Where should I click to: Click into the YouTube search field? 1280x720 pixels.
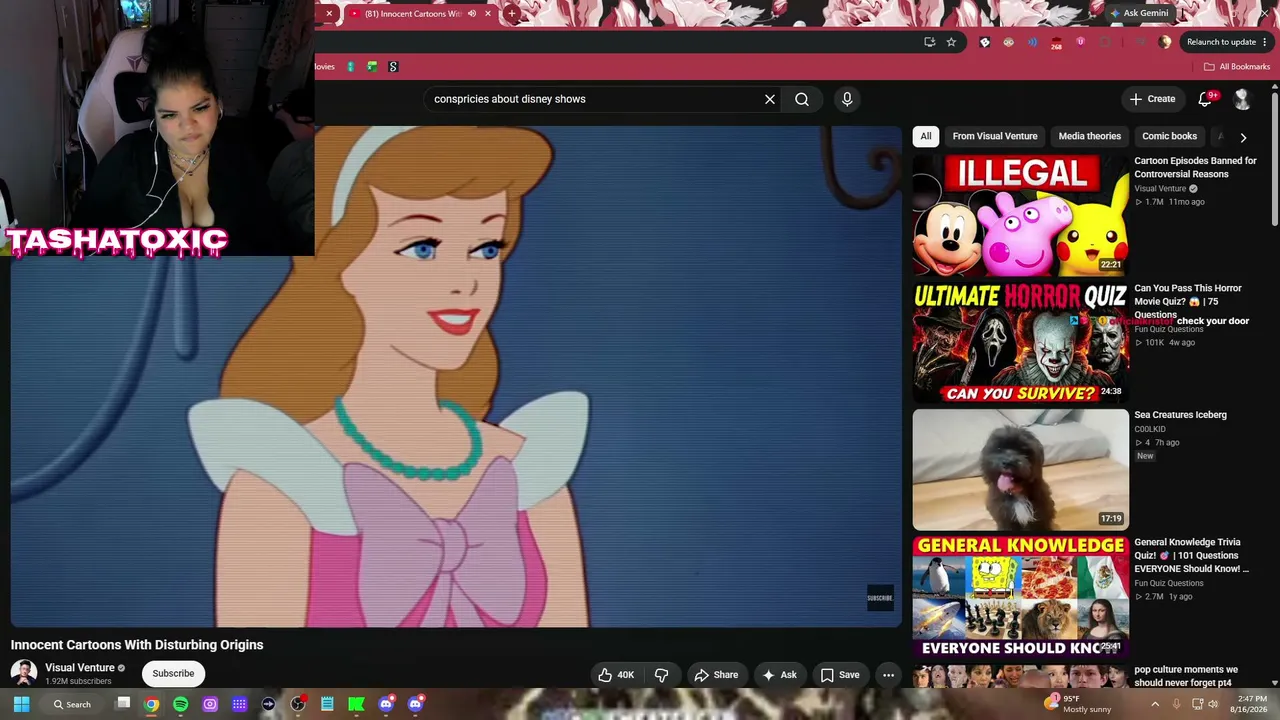[595, 99]
